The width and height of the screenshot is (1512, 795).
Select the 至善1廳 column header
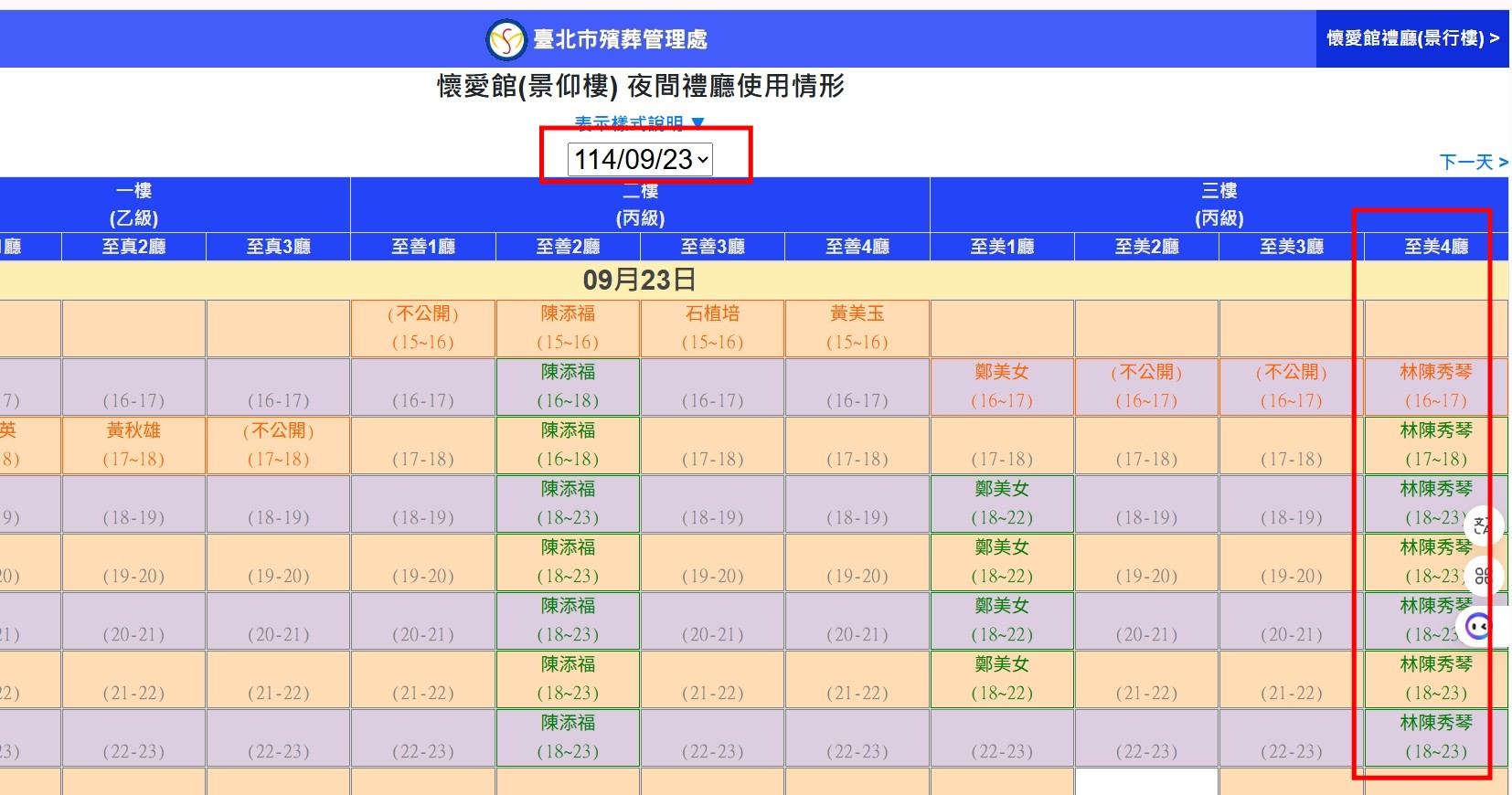coord(423,247)
